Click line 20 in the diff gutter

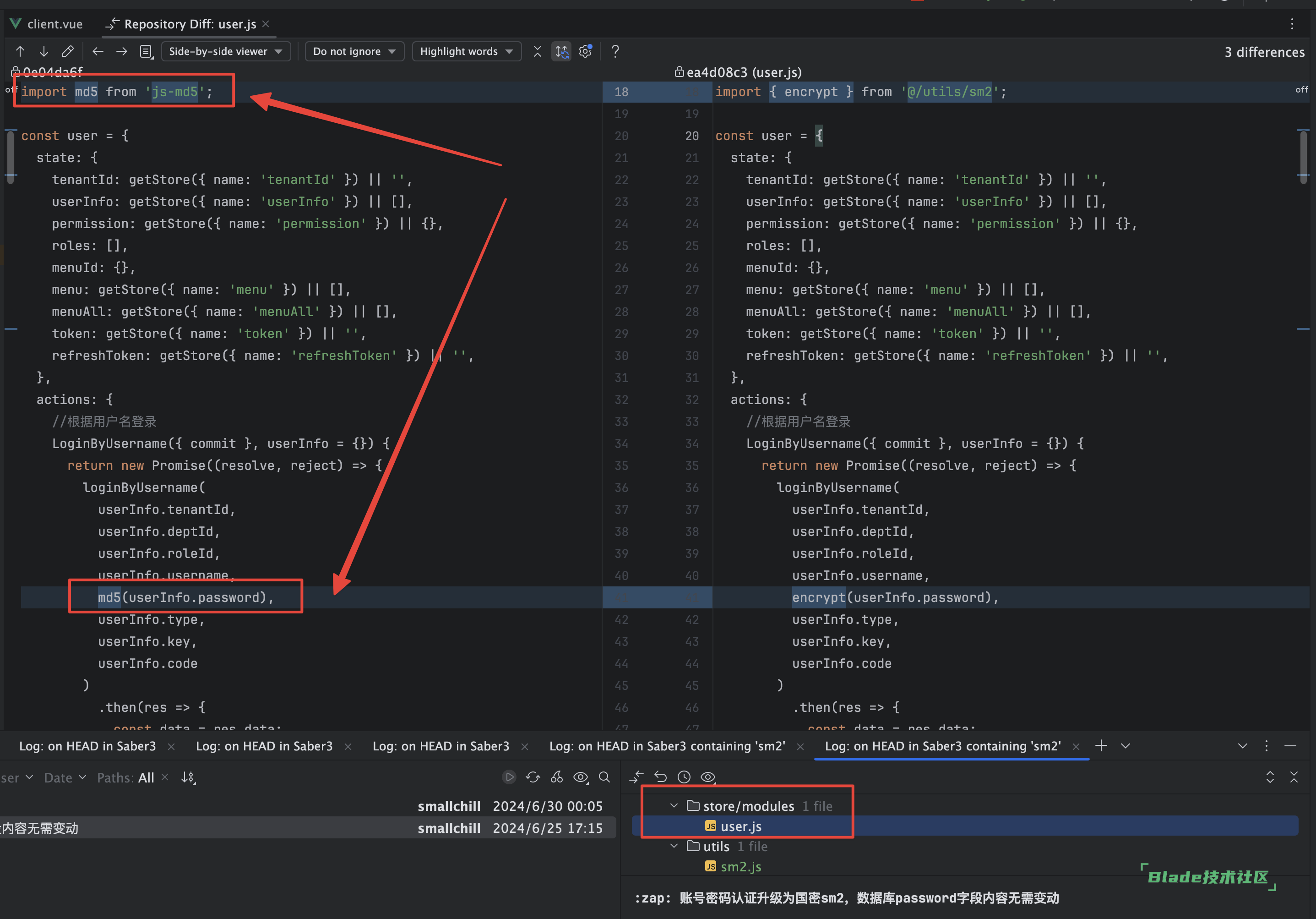pyautogui.click(x=692, y=136)
